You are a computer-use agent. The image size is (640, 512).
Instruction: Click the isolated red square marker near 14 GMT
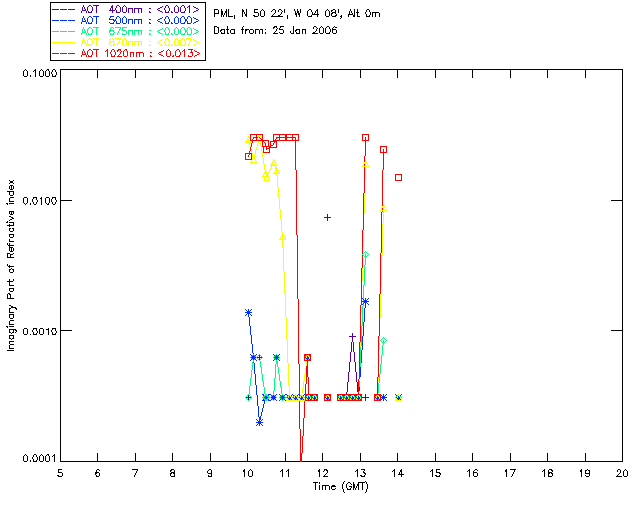coord(398,178)
